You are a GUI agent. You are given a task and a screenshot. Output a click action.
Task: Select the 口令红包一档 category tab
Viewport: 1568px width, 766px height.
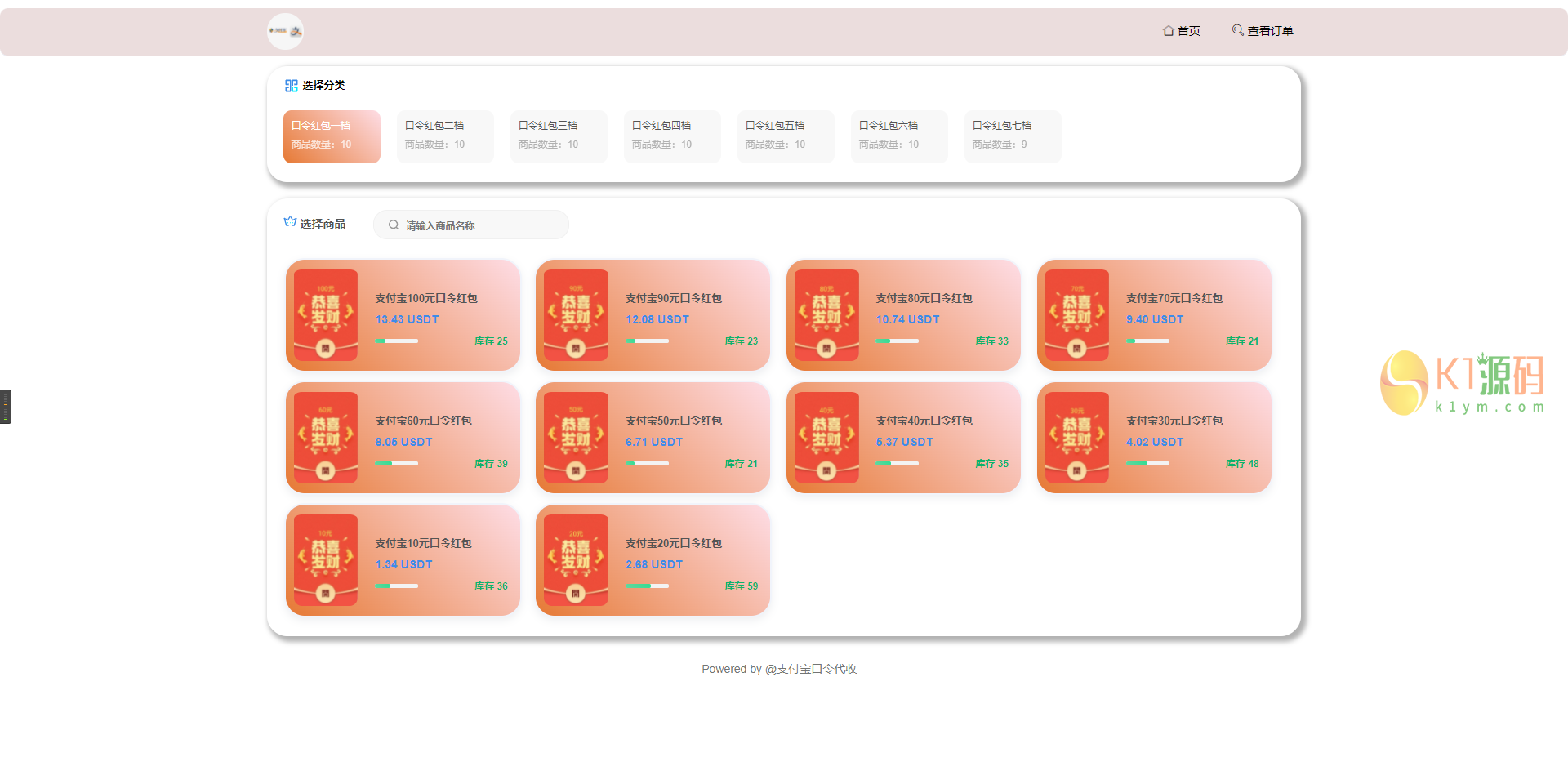point(332,136)
